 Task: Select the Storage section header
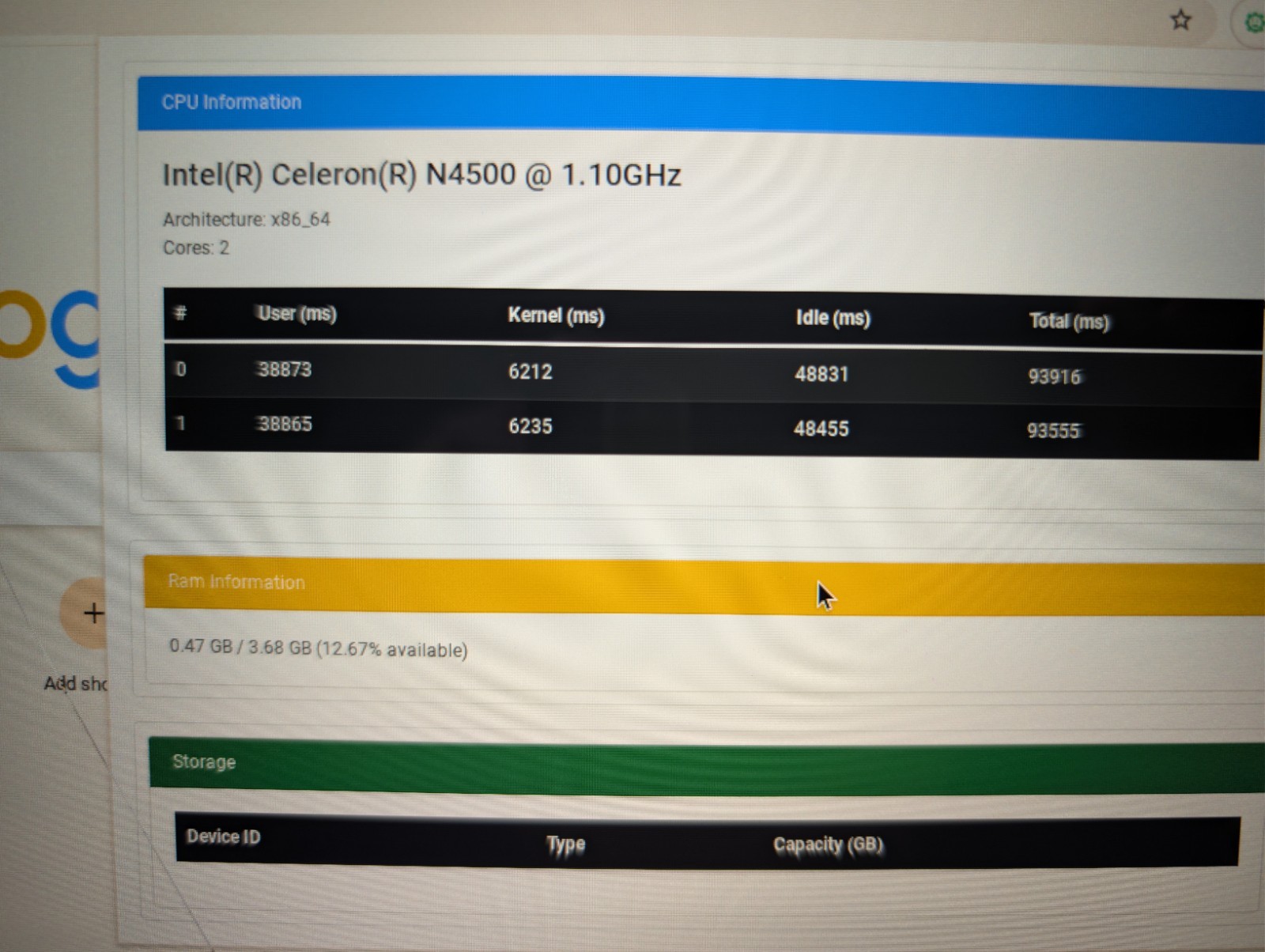coord(706,765)
